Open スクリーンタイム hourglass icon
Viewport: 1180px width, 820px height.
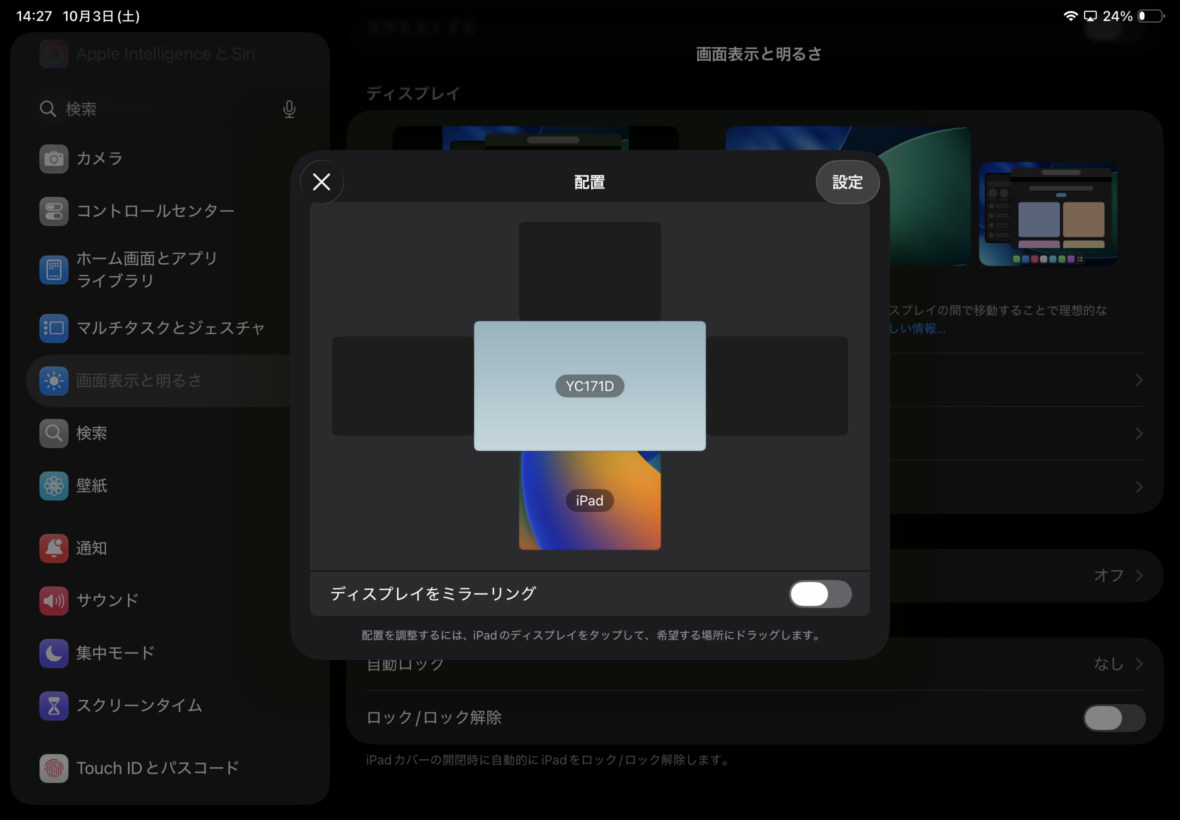click(x=53, y=706)
